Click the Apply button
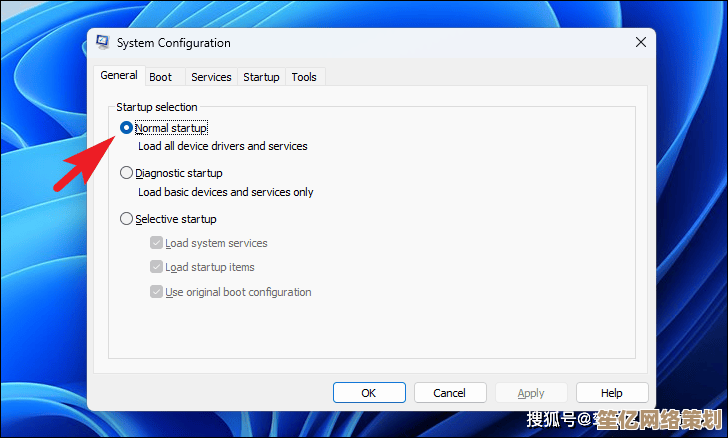728x438 pixels. 531,393
